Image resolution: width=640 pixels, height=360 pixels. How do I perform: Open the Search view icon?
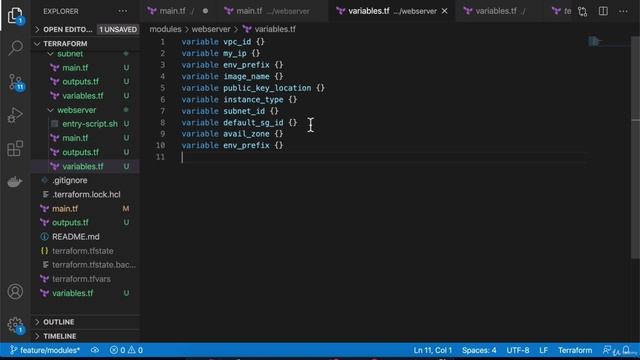tap(15, 48)
